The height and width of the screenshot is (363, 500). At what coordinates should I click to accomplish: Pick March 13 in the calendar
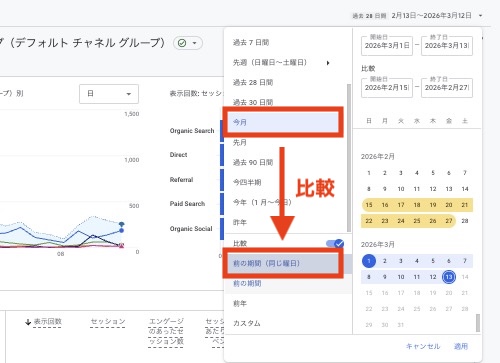(449, 277)
